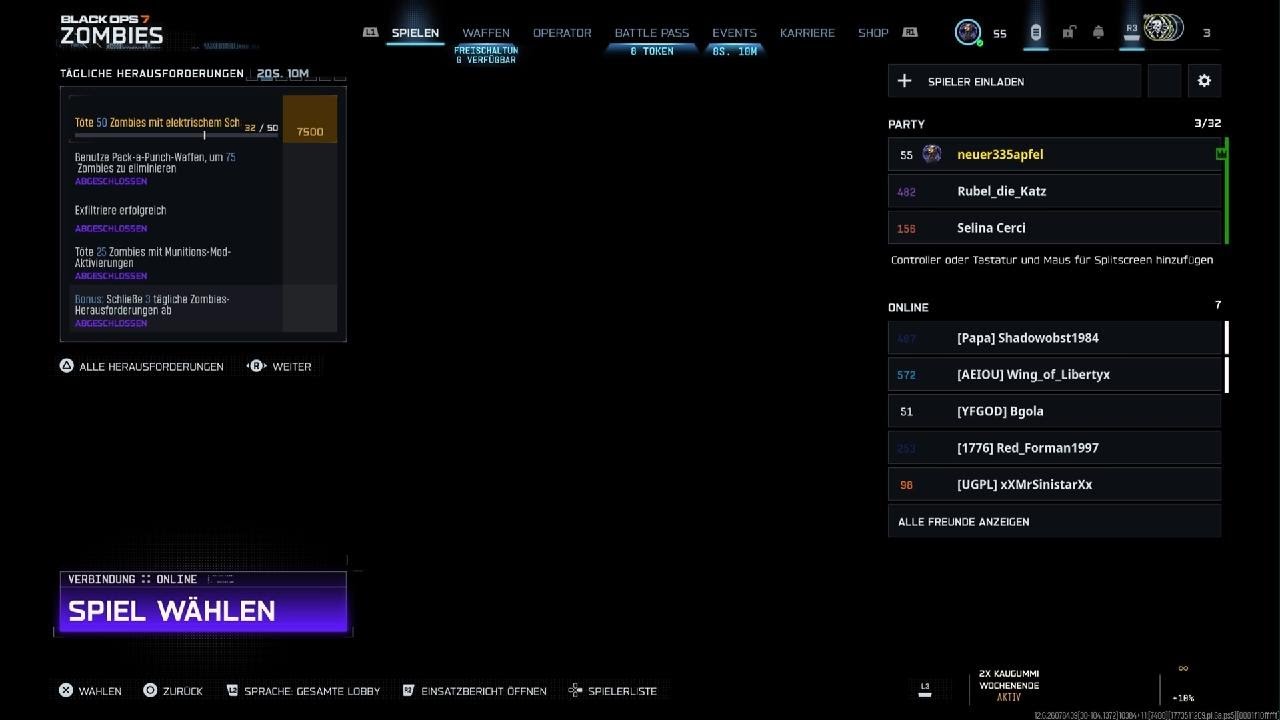The image size is (1280, 720).
Task: Click the 32/50 electric kills progress bar
Action: click(176, 135)
